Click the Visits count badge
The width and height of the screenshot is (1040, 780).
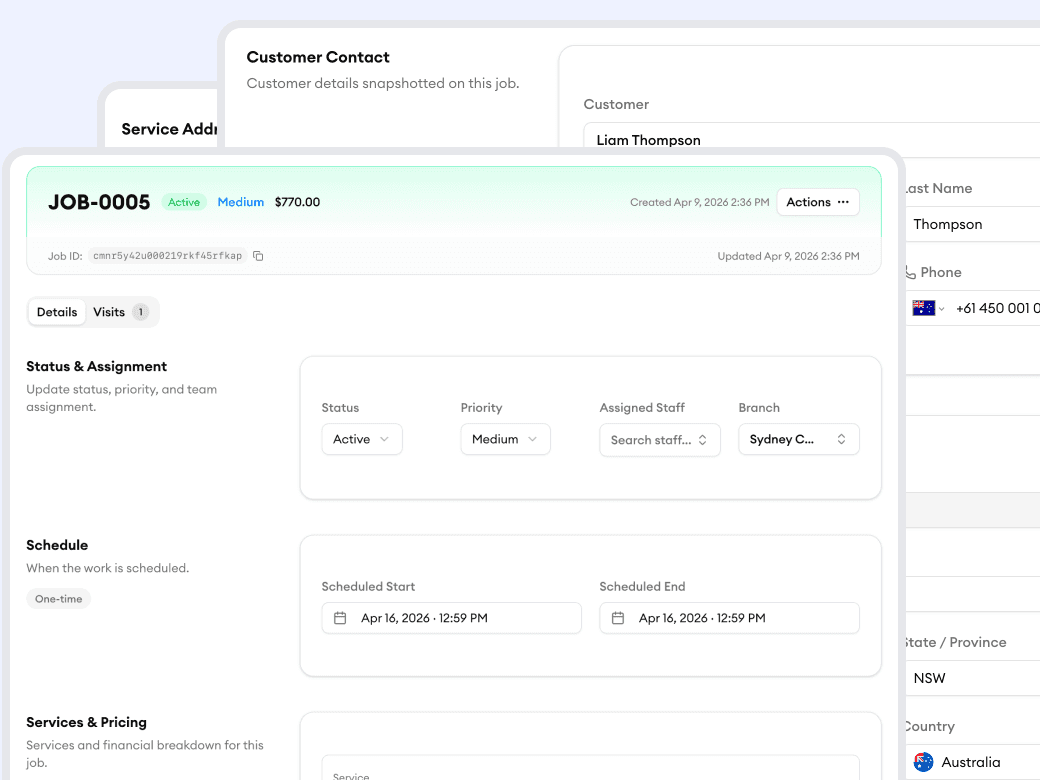141,311
